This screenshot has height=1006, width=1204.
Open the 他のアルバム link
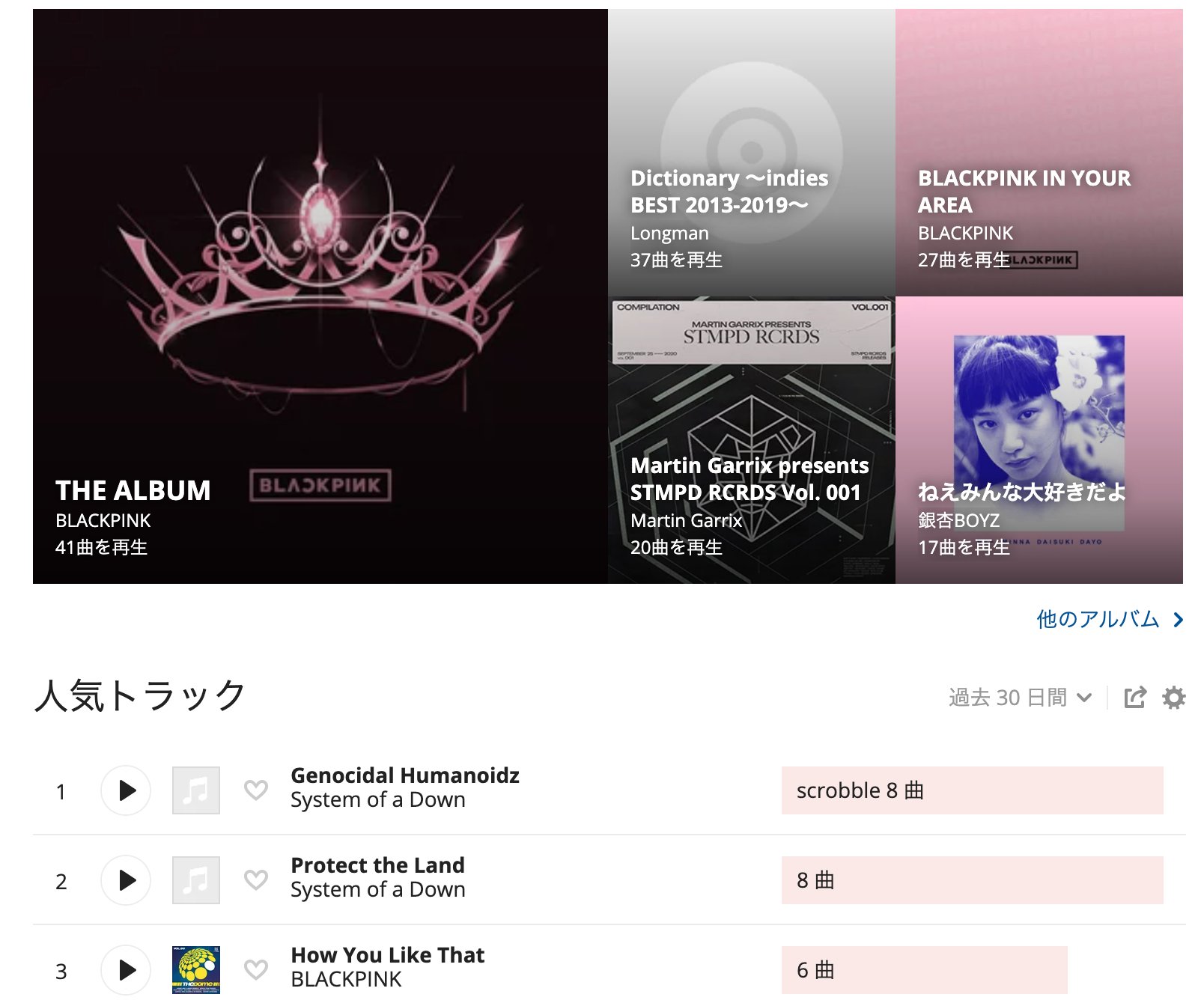pos(1098,620)
